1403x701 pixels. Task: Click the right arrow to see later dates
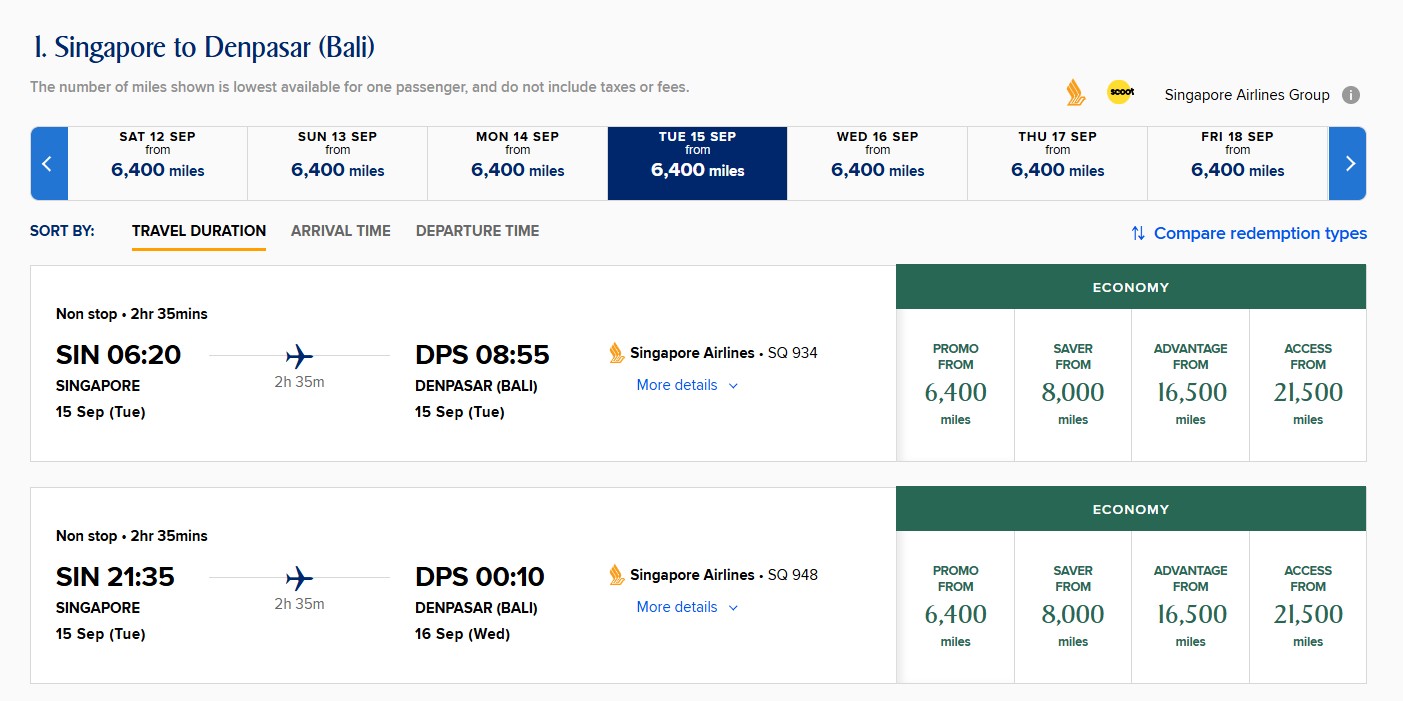pos(1349,163)
